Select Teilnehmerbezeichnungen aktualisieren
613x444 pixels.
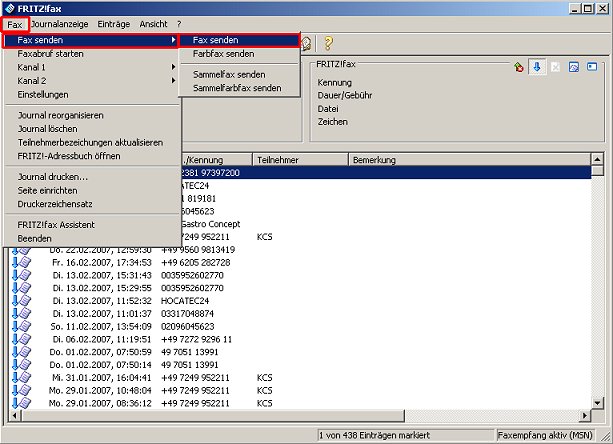(x=91, y=143)
